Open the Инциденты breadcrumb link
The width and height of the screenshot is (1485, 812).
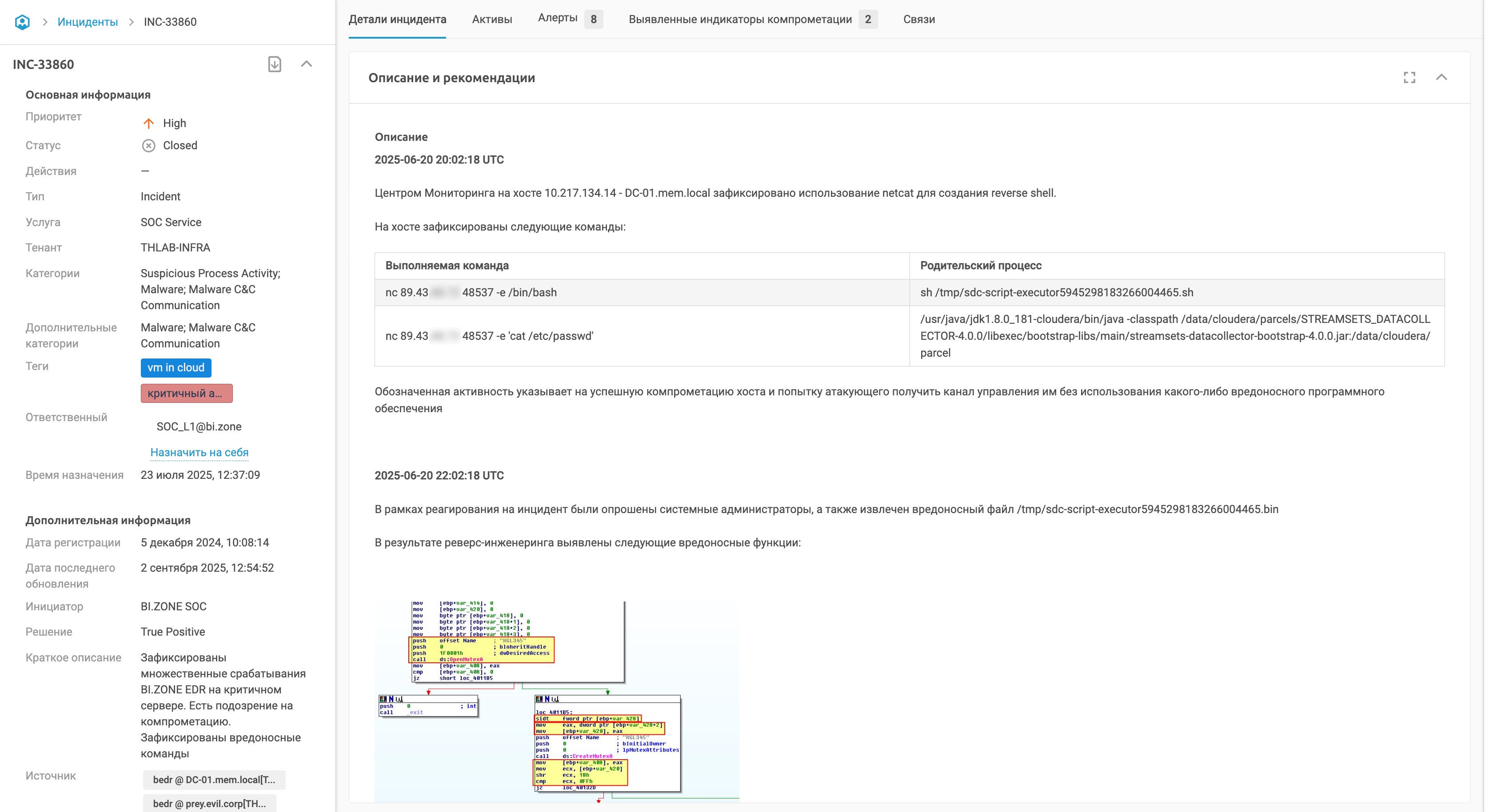(88, 22)
